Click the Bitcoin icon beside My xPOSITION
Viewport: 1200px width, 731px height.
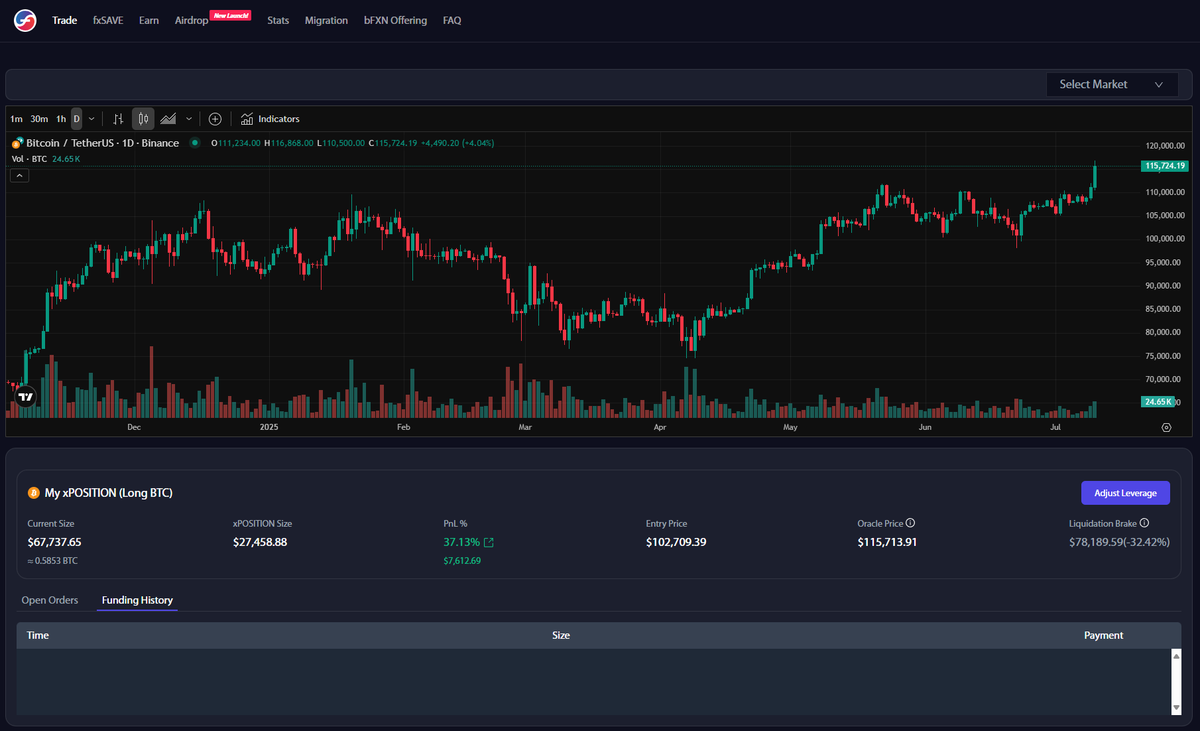click(x=35, y=493)
